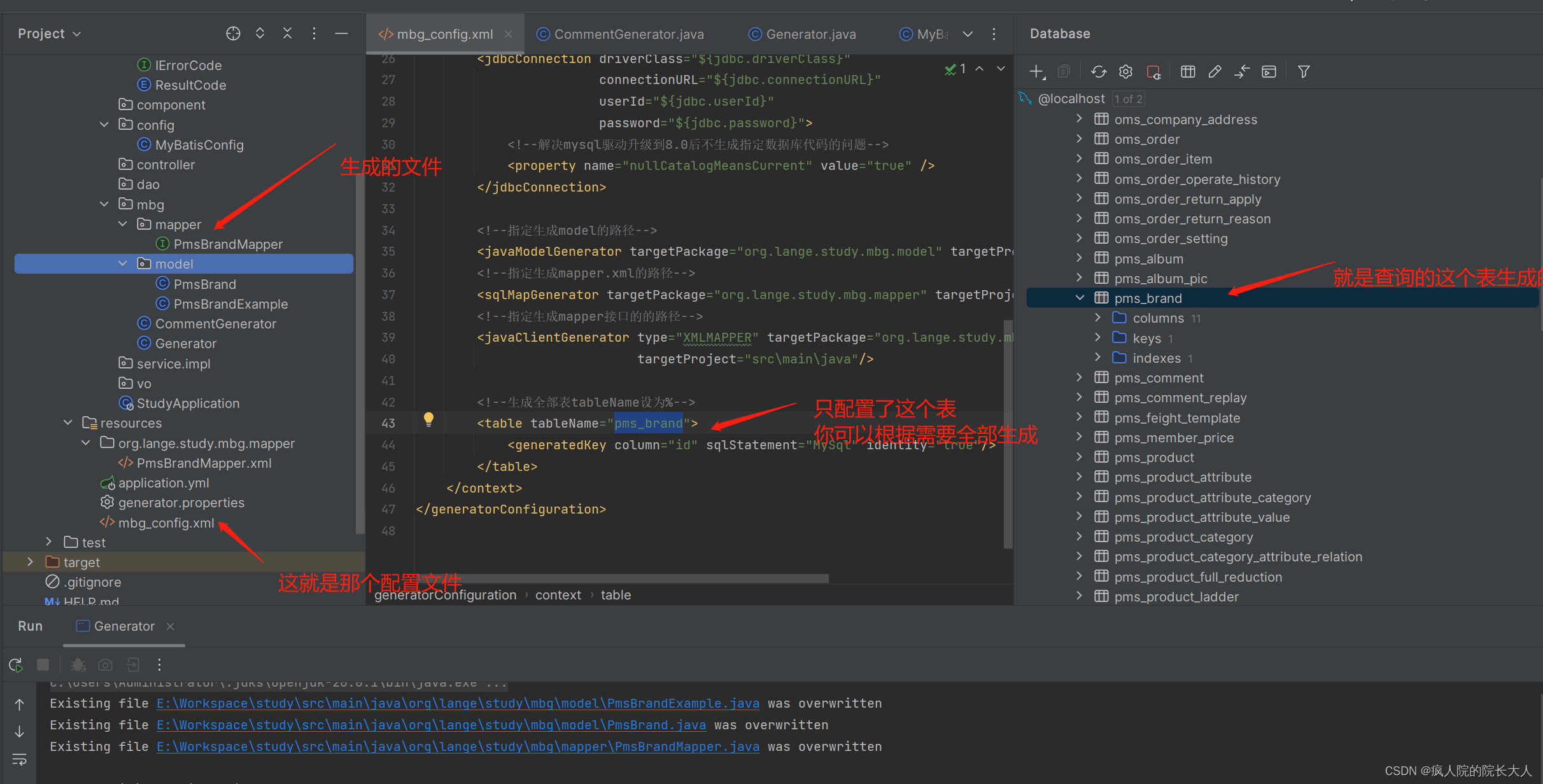Click the edit/pencil icon in Database toolbar
Image resolution: width=1543 pixels, height=784 pixels.
[x=1214, y=72]
